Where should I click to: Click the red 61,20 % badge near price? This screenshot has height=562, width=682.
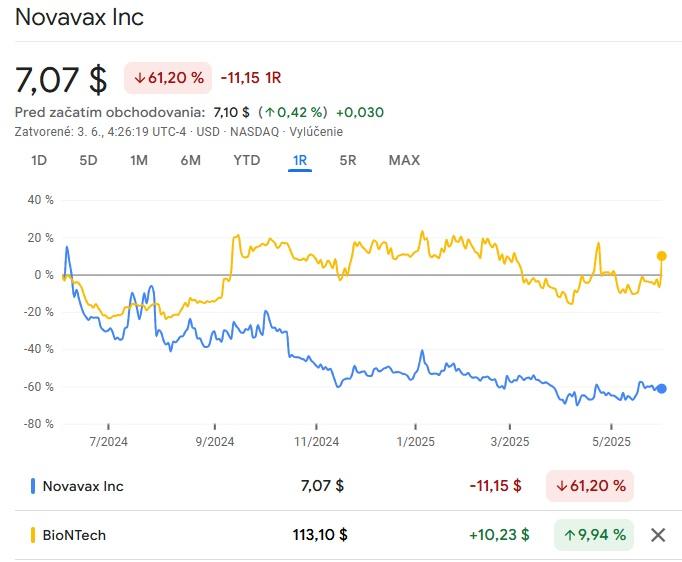point(168,78)
